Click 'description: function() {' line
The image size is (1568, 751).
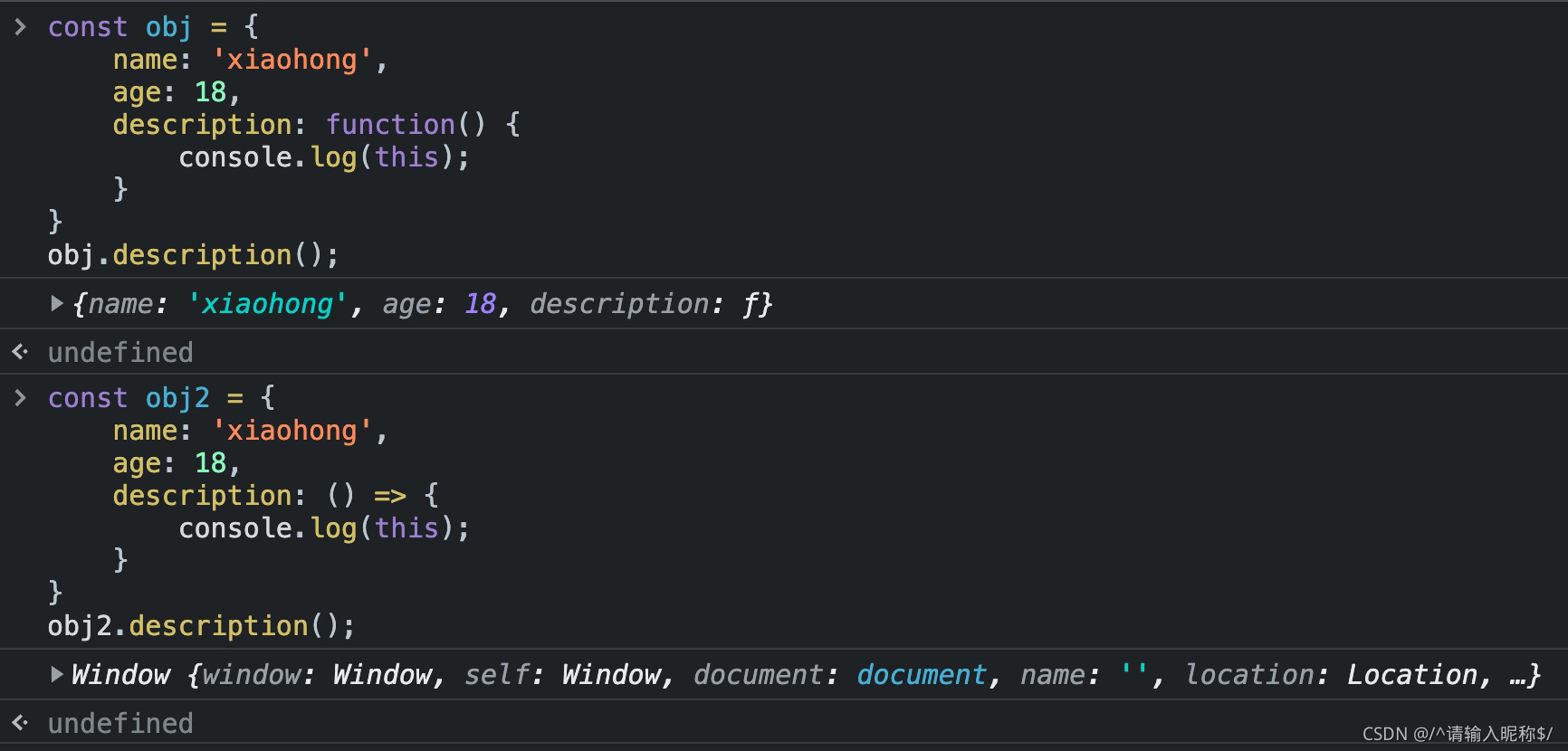pos(317,125)
